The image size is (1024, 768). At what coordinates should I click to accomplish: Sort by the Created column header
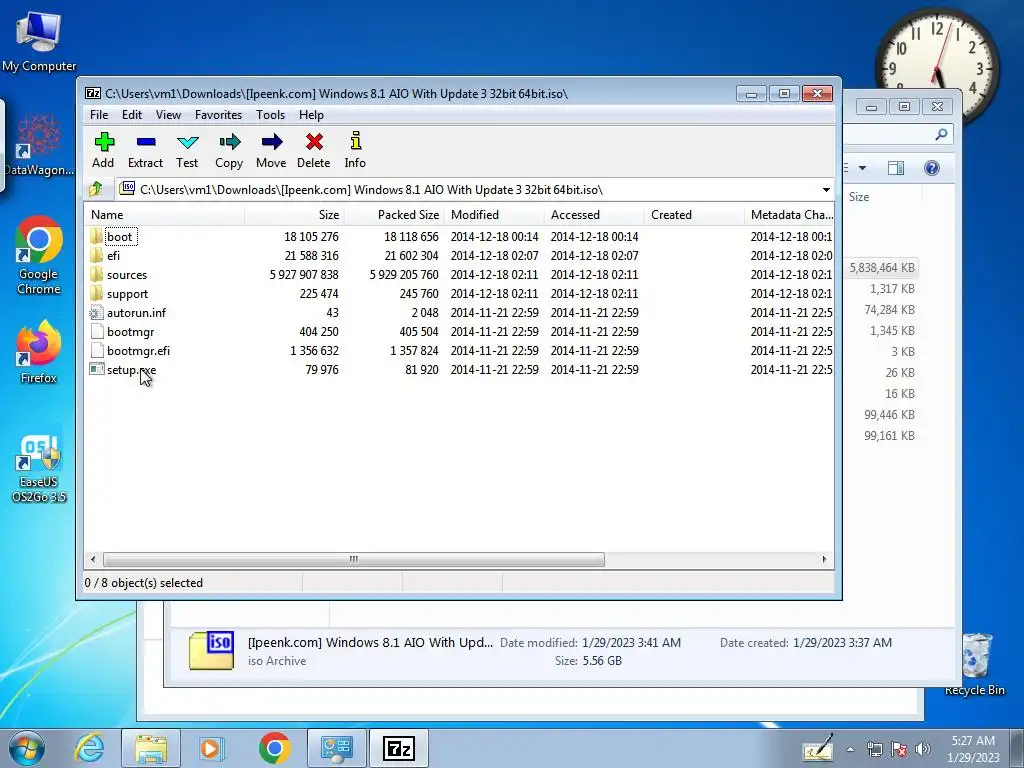[x=694, y=215]
